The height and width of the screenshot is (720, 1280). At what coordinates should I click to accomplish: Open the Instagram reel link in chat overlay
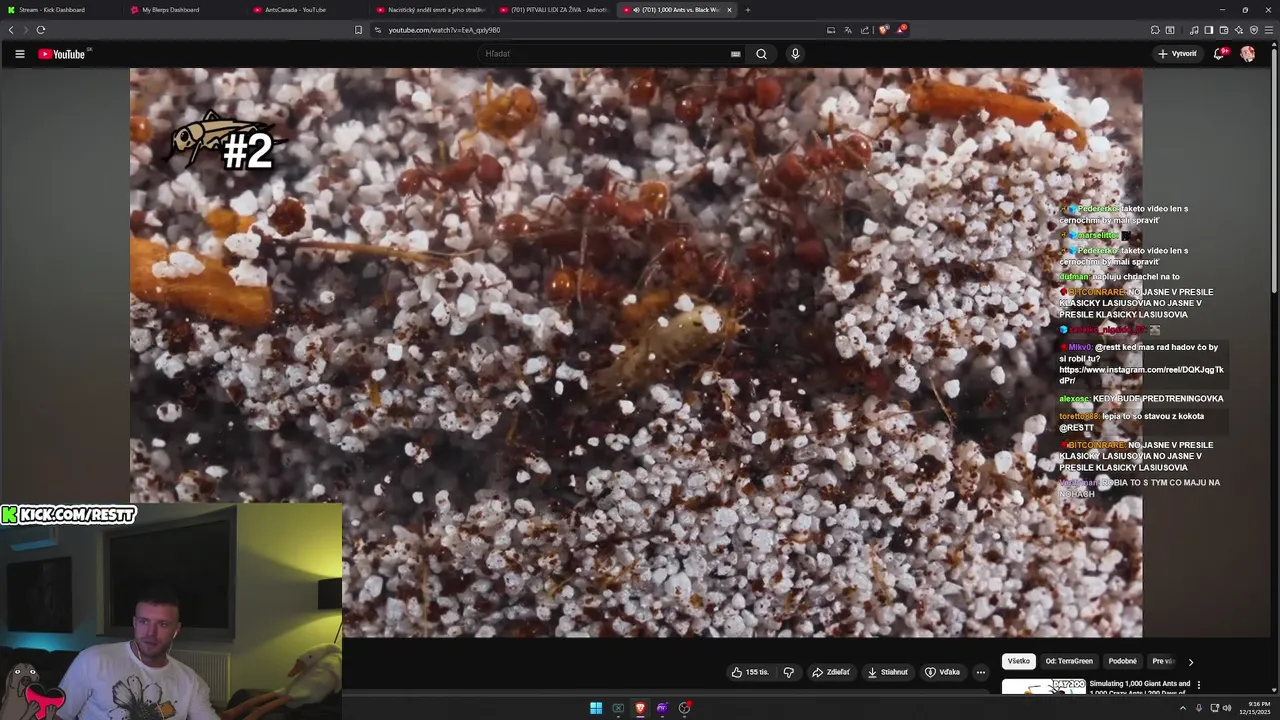(x=1141, y=375)
